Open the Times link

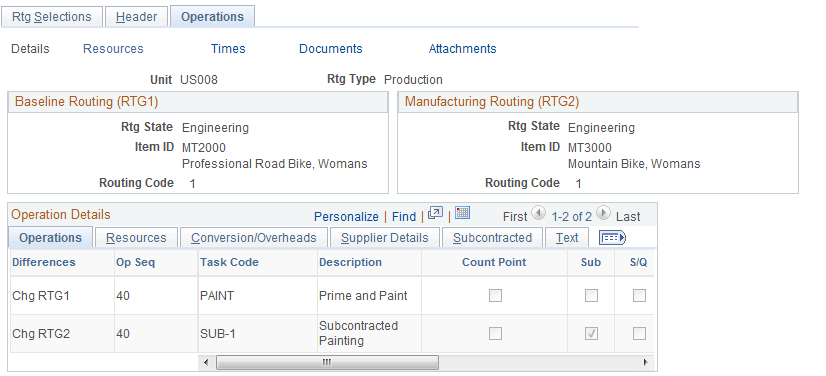228,49
